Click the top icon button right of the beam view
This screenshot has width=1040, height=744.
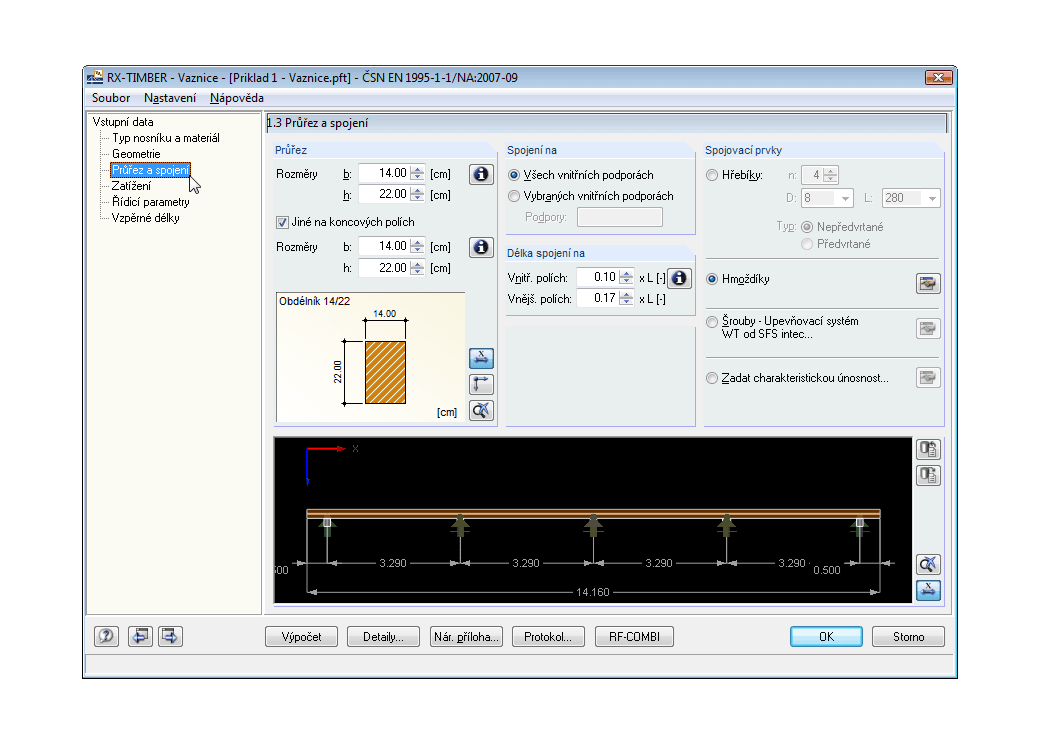(928, 450)
